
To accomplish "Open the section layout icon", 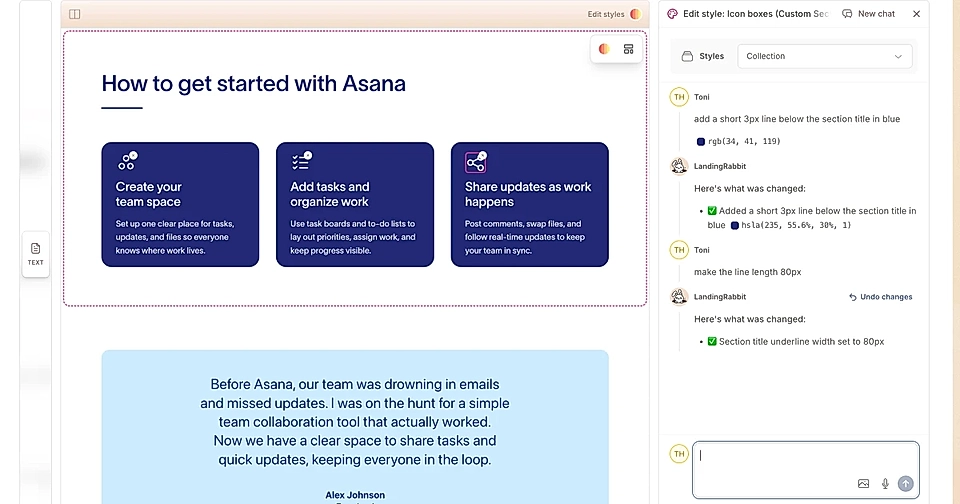I will [628, 49].
